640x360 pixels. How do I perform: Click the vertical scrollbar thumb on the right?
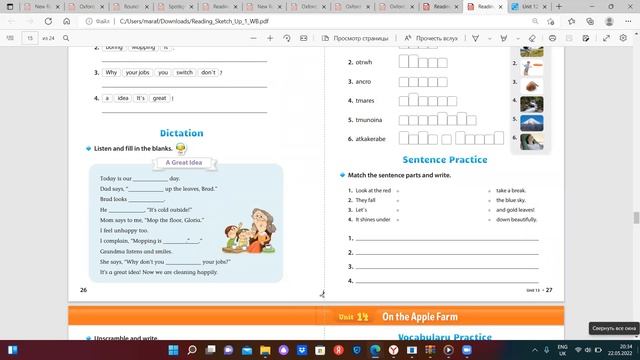click(x=636, y=218)
